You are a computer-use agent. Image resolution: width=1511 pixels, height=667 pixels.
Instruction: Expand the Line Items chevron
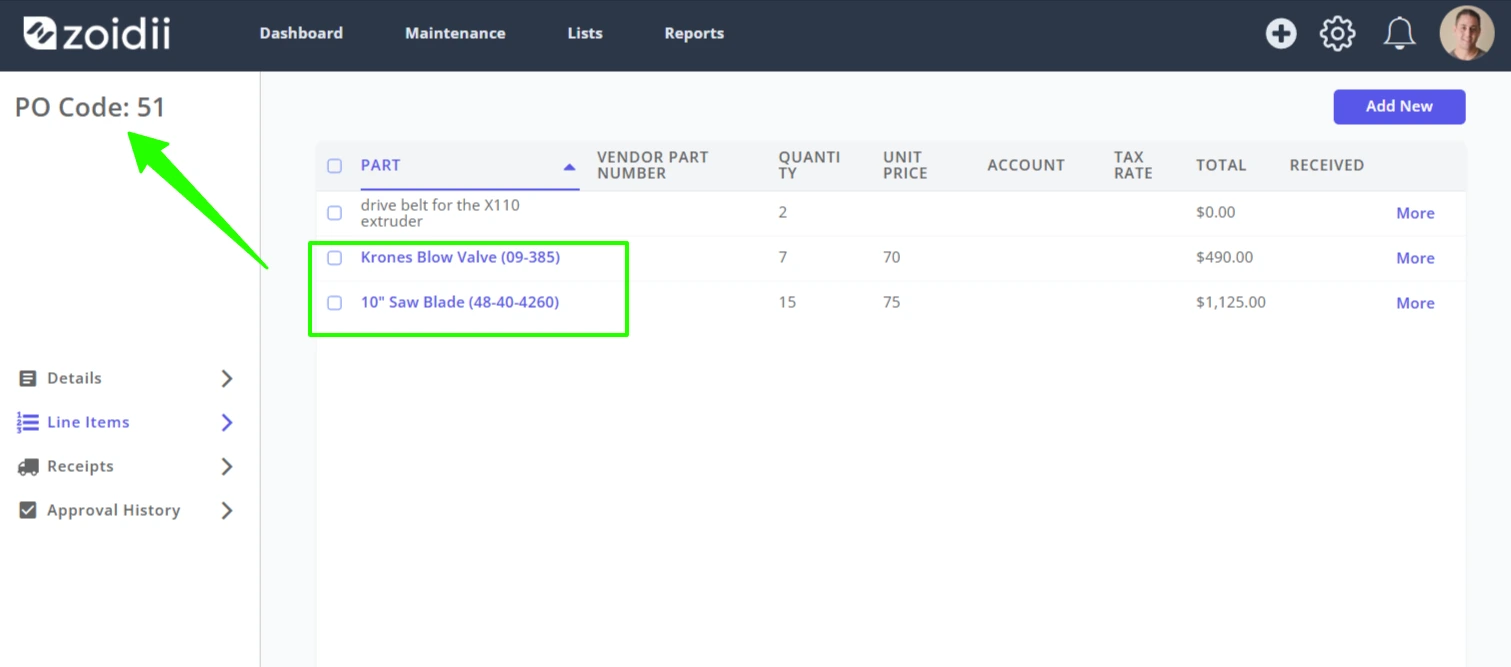[x=227, y=422]
